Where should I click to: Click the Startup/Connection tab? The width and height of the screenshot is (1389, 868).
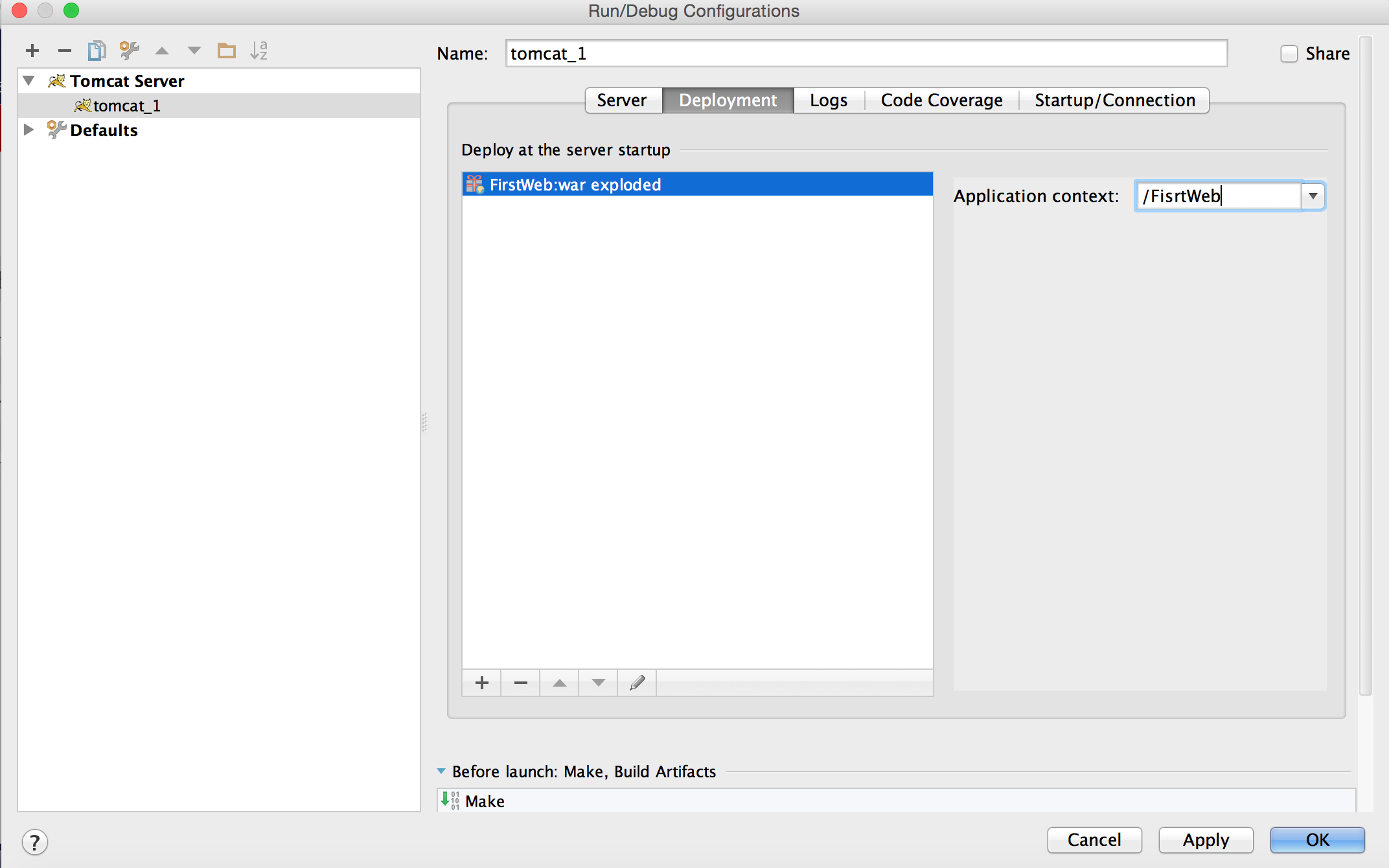click(x=1114, y=99)
